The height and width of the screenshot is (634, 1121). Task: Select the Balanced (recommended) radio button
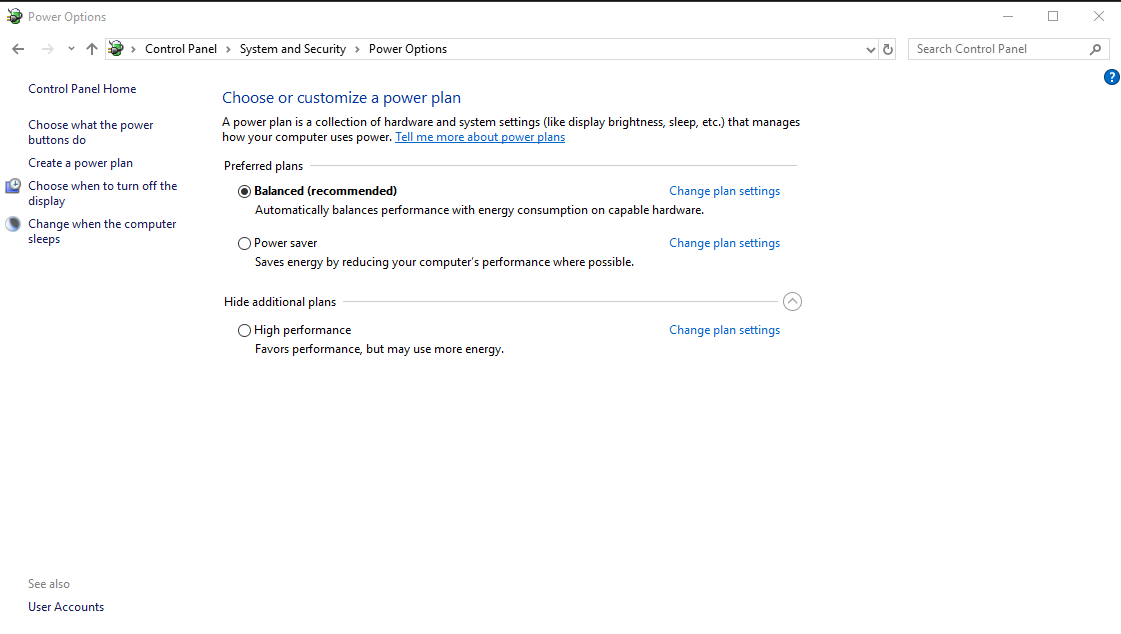tap(245, 192)
